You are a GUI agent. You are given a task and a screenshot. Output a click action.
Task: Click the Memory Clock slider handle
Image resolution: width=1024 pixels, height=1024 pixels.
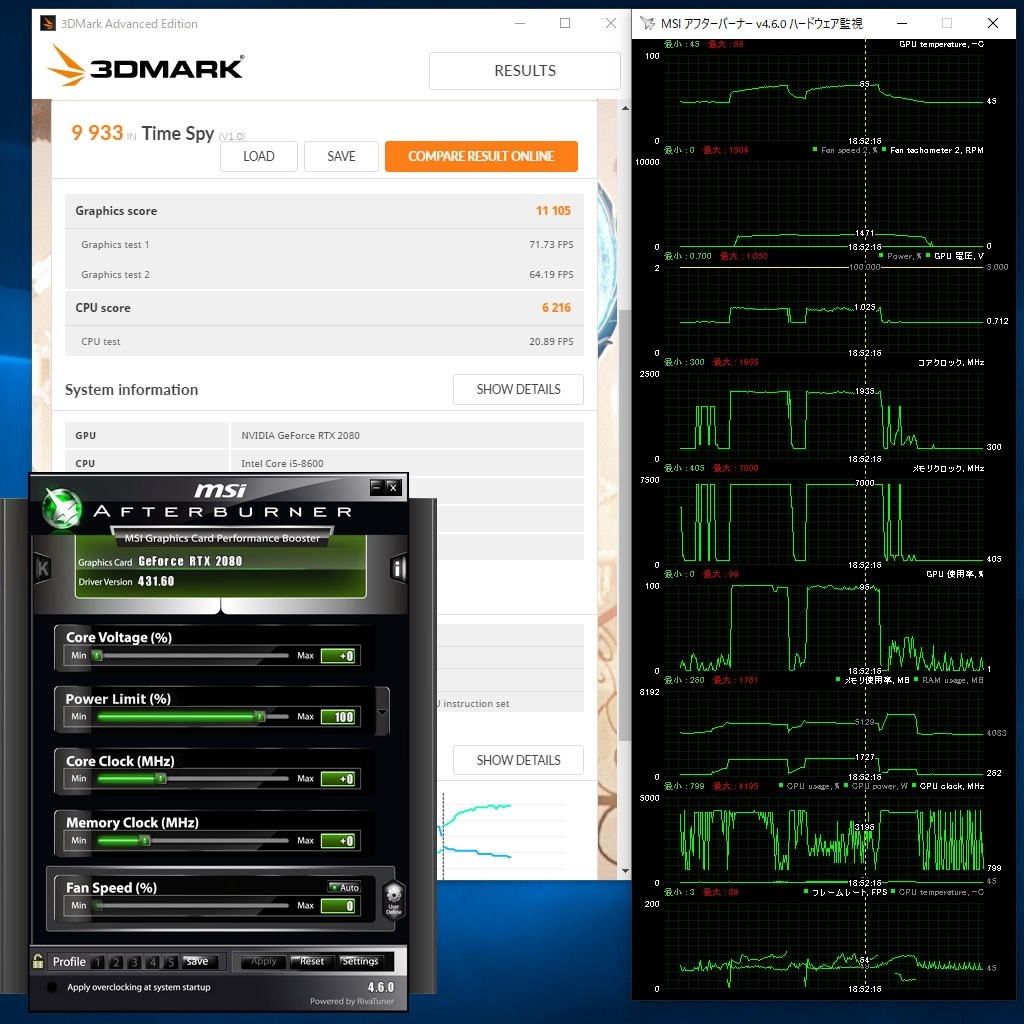pos(145,840)
